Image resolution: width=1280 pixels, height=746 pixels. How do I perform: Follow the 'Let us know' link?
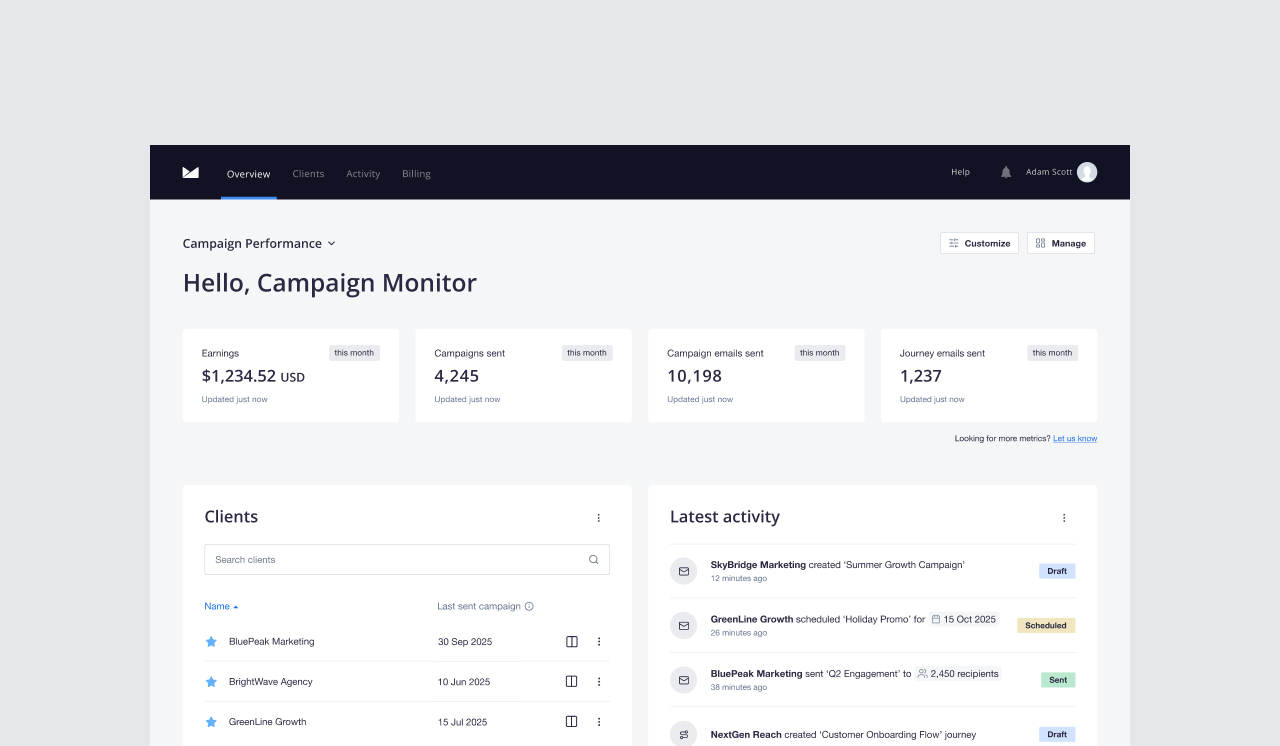tap(1075, 438)
